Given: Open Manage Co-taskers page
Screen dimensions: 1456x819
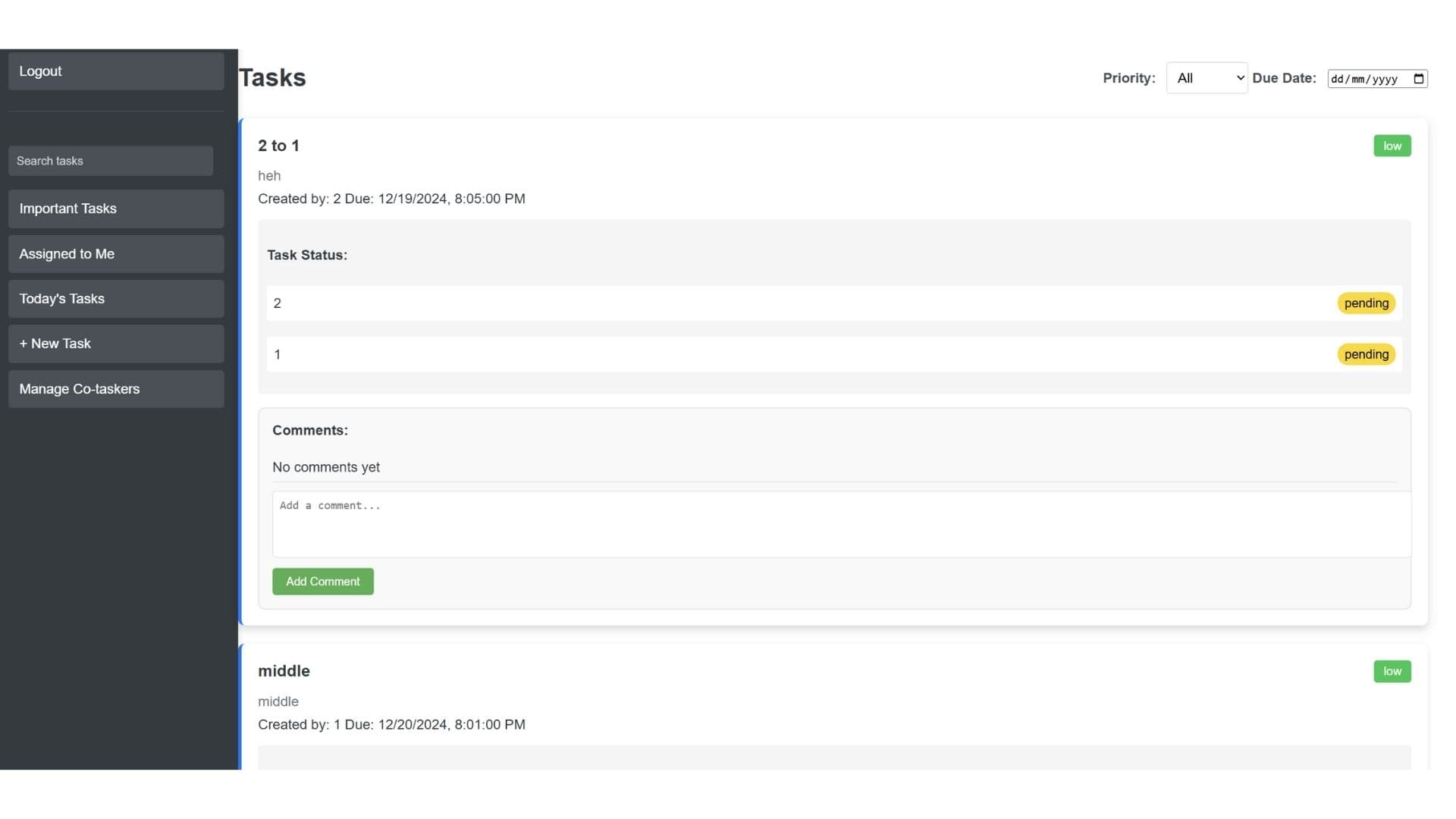Looking at the screenshot, I should coord(116,389).
